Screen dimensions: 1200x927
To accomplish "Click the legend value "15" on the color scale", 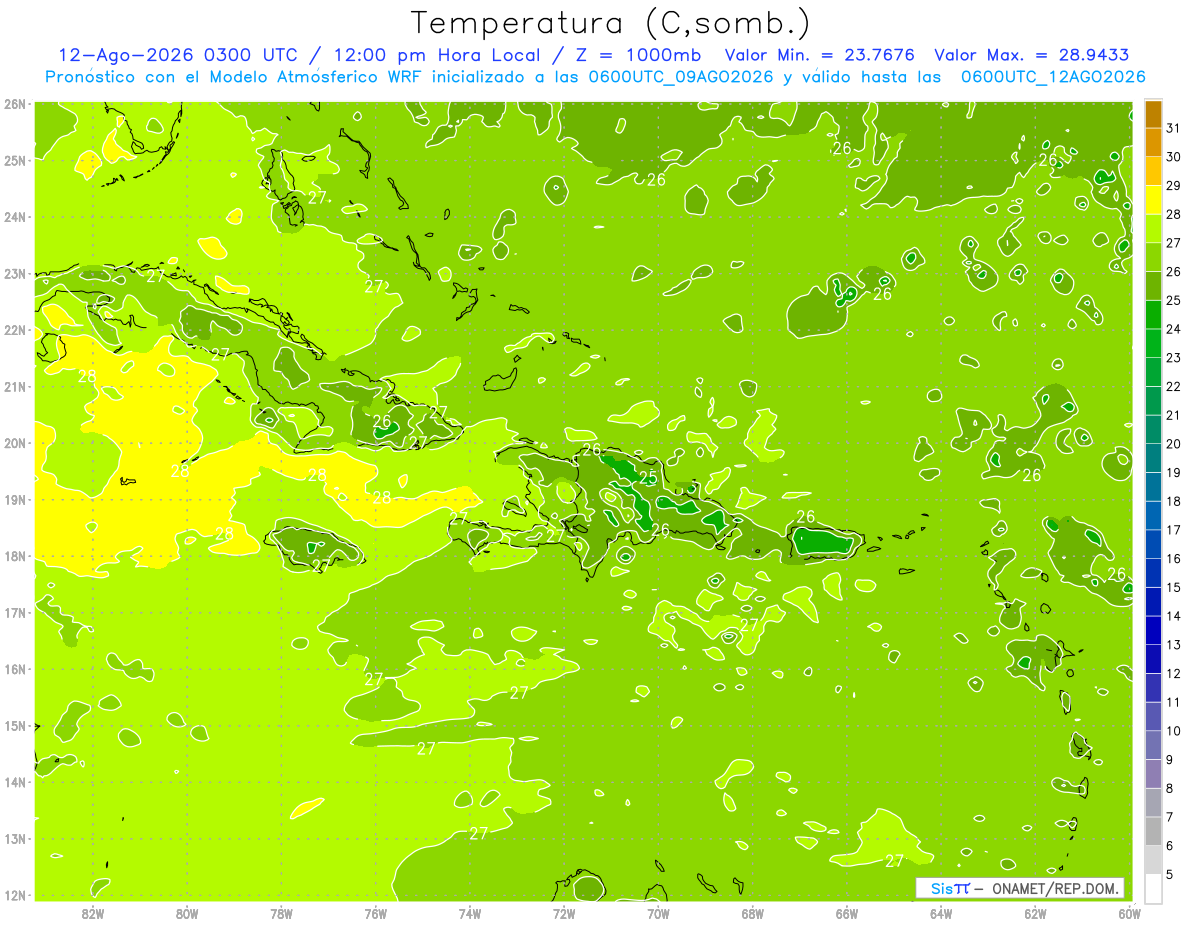I will tap(1173, 587).
